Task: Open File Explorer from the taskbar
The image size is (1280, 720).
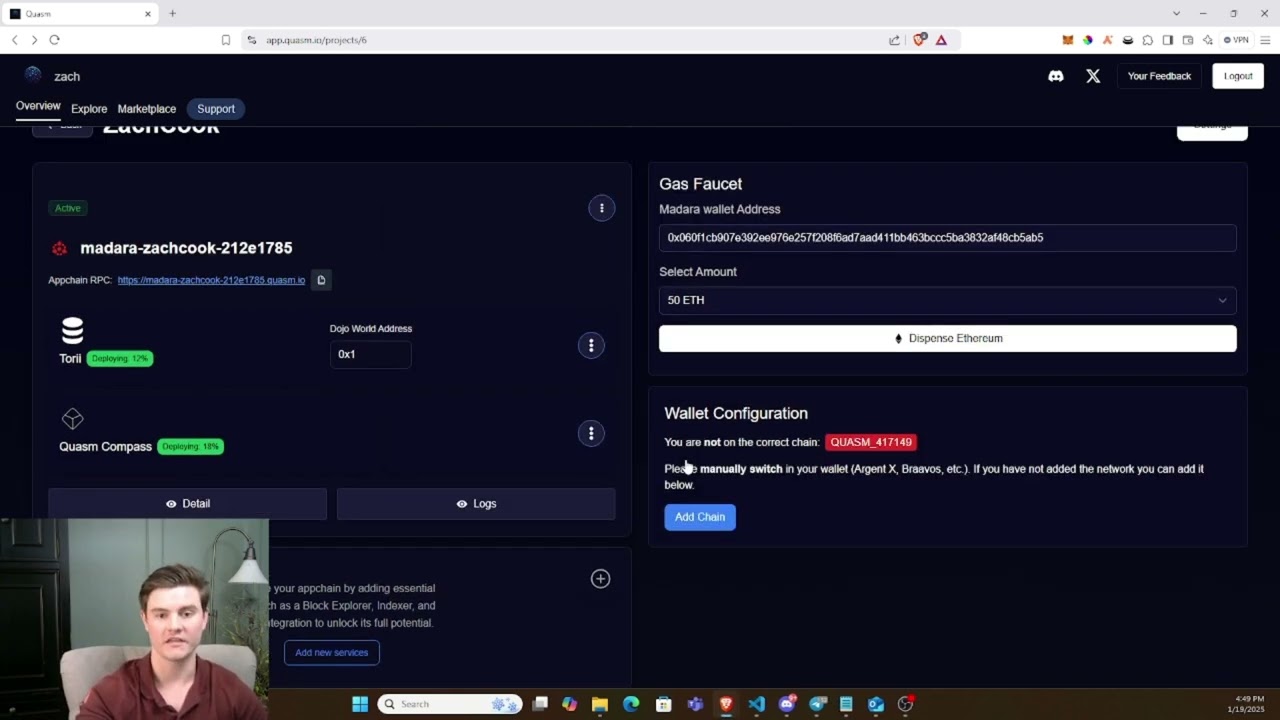Action: [600, 704]
